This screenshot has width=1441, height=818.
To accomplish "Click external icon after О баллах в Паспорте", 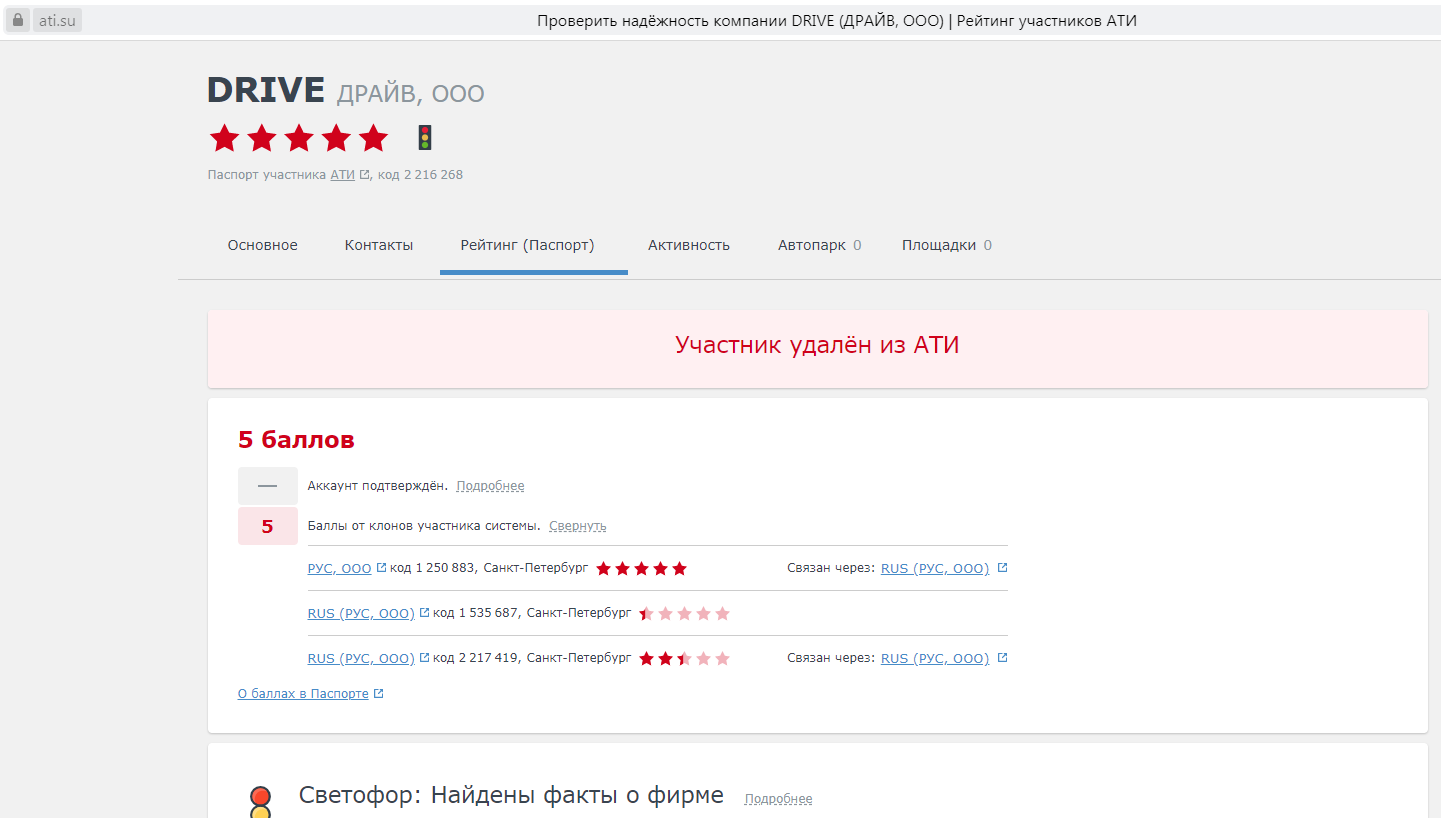I will coord(379,694).
